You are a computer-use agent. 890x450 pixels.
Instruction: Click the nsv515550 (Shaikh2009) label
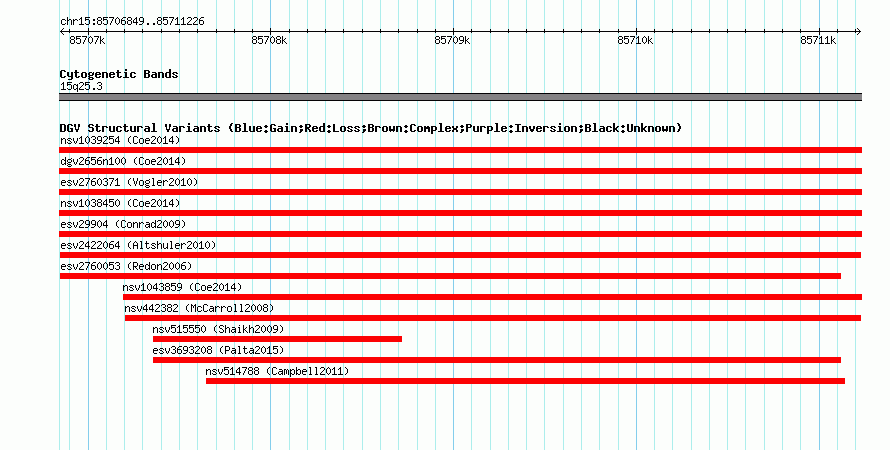(x=218, y=329)
